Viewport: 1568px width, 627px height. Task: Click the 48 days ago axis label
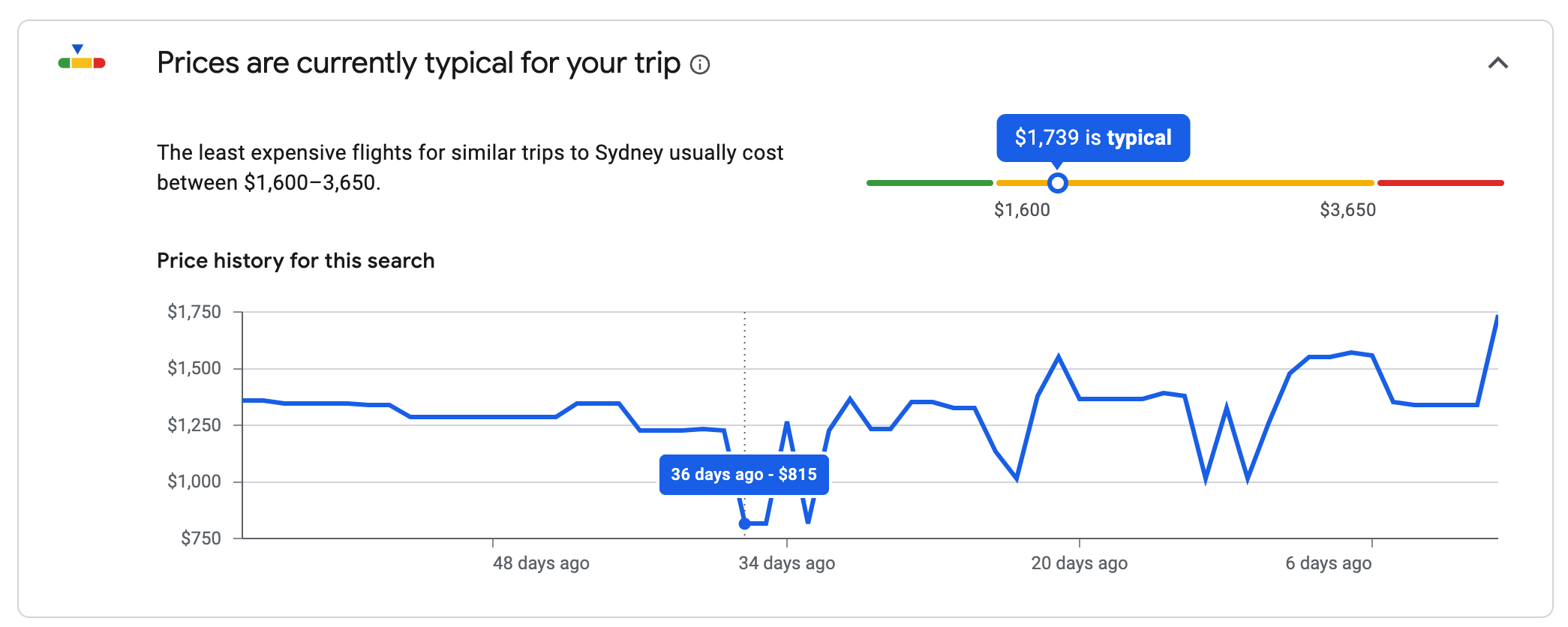pyautogui.click(x=541, y=563)
